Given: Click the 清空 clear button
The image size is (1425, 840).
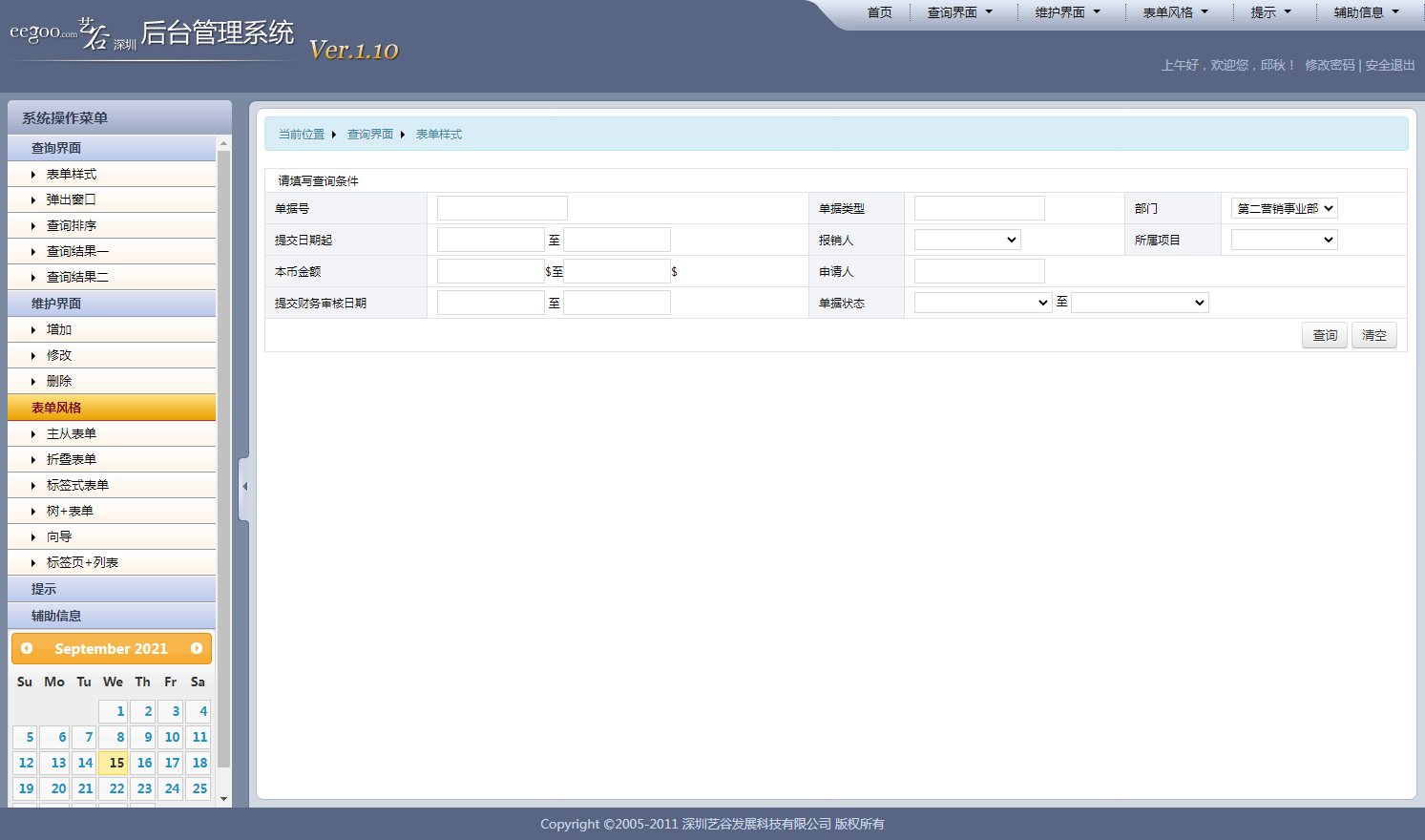Looking at the screenshot, I should [1373, 335].
